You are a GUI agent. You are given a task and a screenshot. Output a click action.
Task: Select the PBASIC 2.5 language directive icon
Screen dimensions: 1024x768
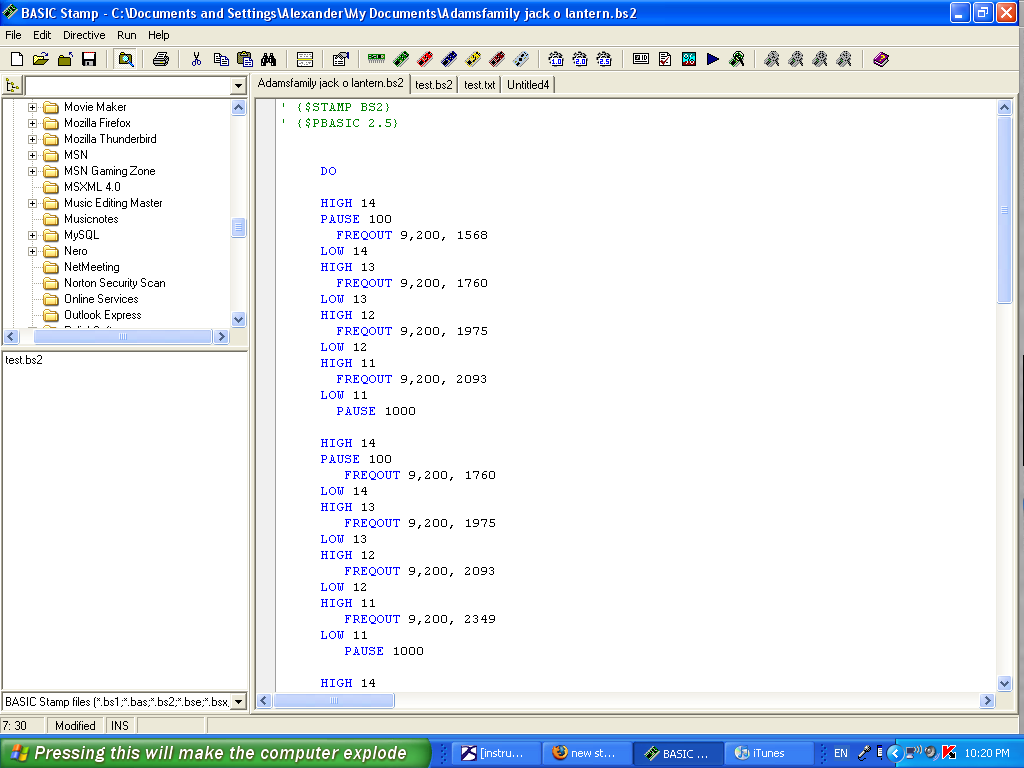(603, 59)
